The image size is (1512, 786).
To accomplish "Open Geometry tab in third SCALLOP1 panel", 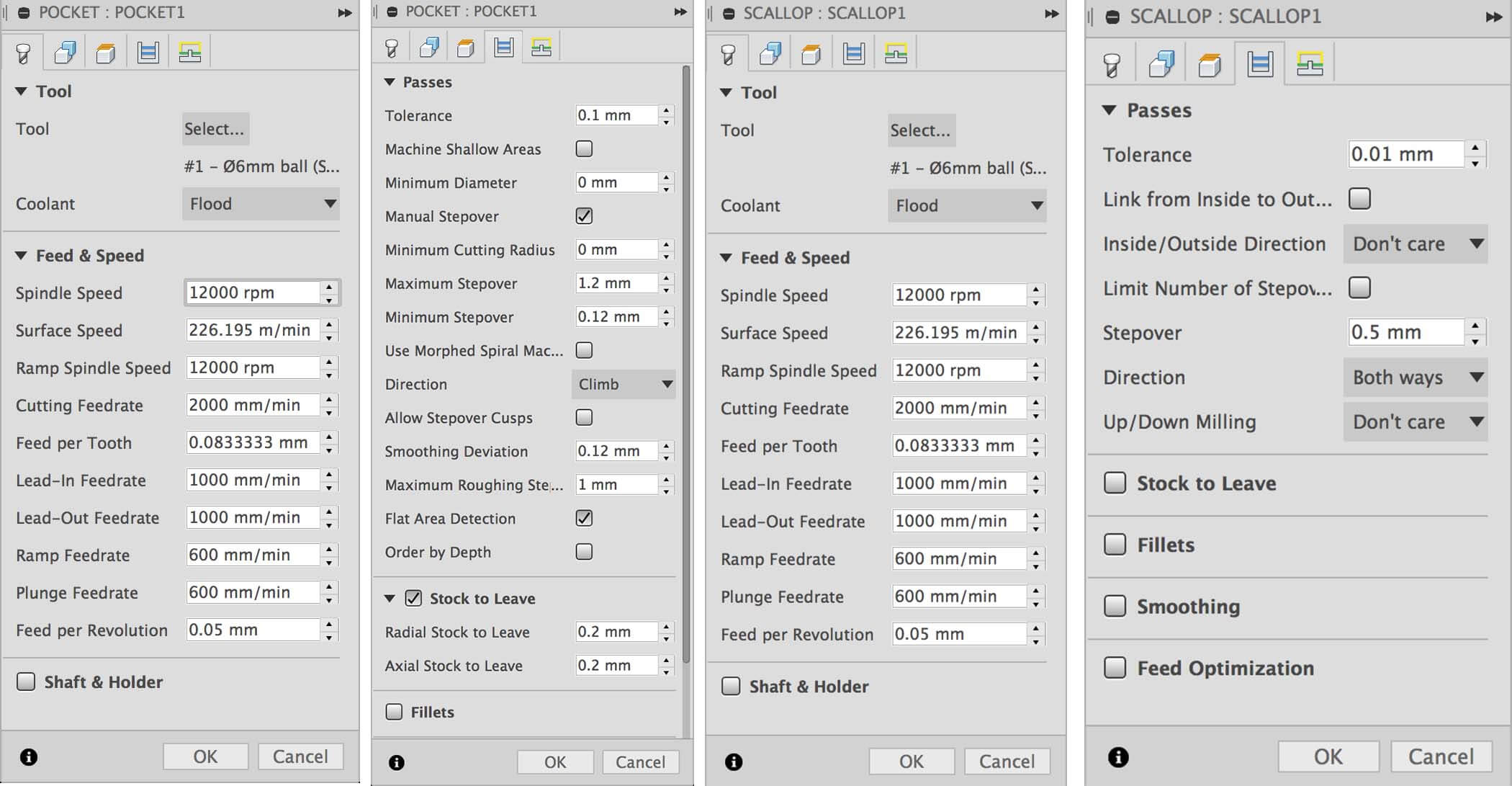I will [x=770, y=54].
